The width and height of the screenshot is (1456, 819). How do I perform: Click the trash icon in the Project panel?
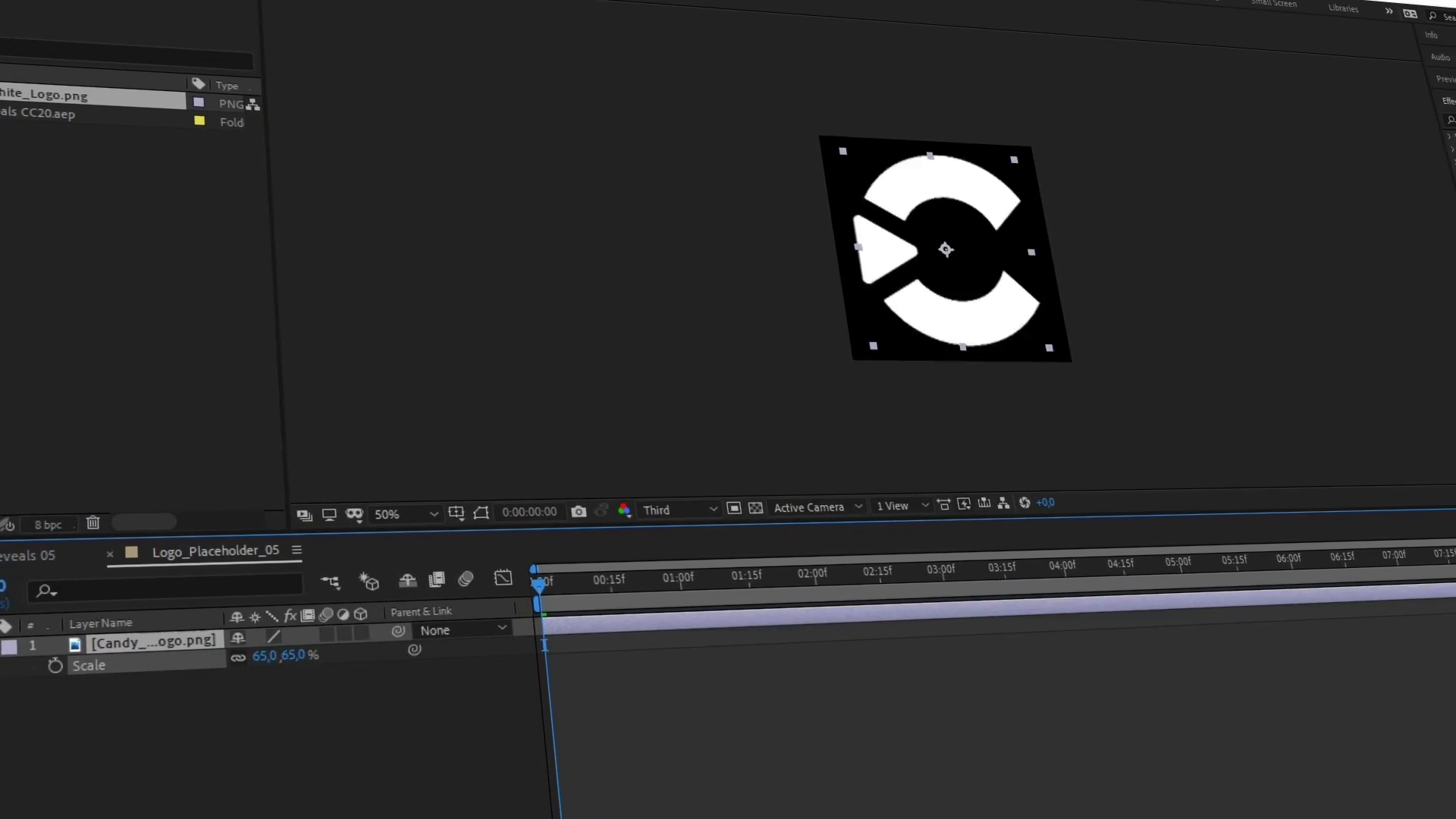coord(93,522)
